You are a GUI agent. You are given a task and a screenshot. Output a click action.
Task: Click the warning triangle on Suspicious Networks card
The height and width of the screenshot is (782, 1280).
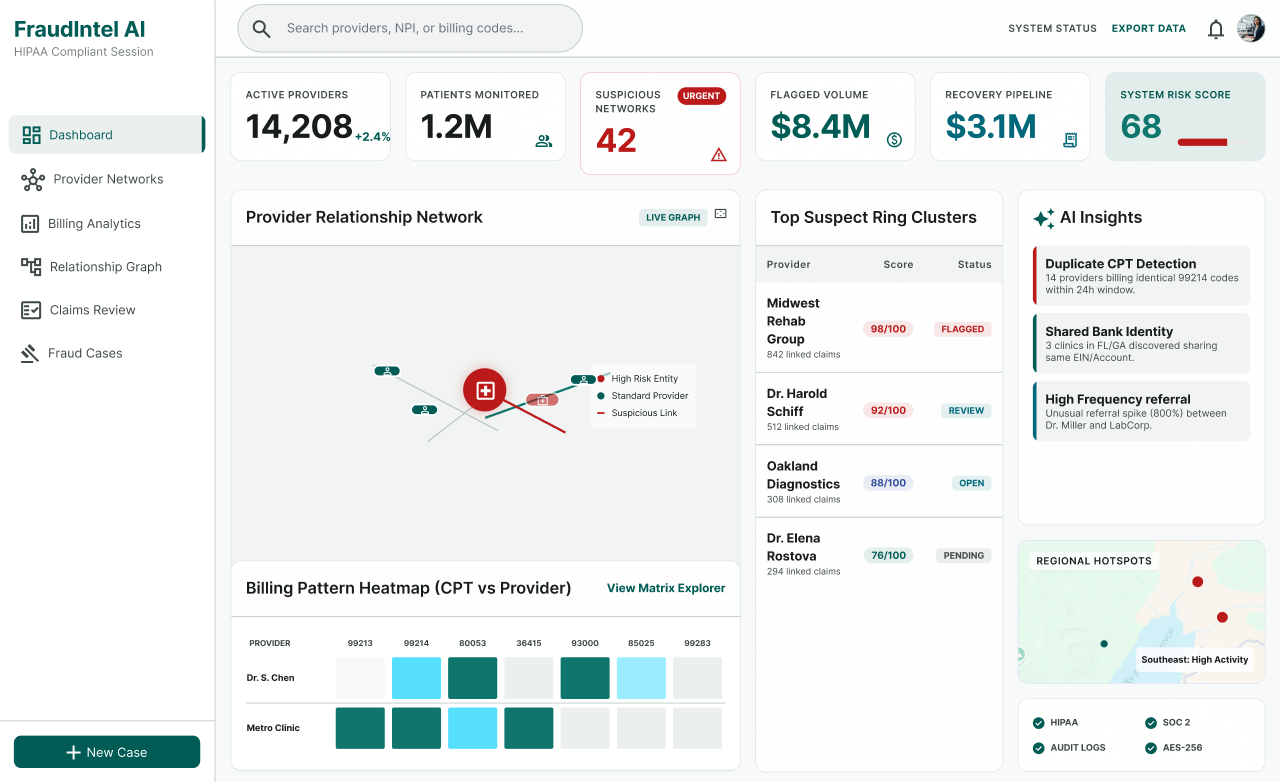pos(719,154)
